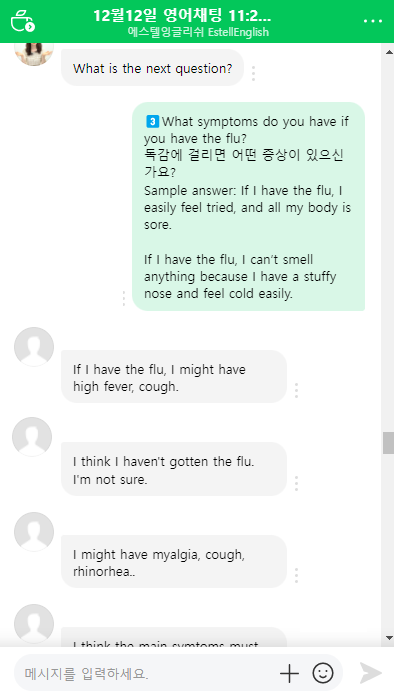Click scrollbar up arrow
Image resolution: width=394 pixels, height=695 pixels.
pyautogui.click(x=389, y=52)
